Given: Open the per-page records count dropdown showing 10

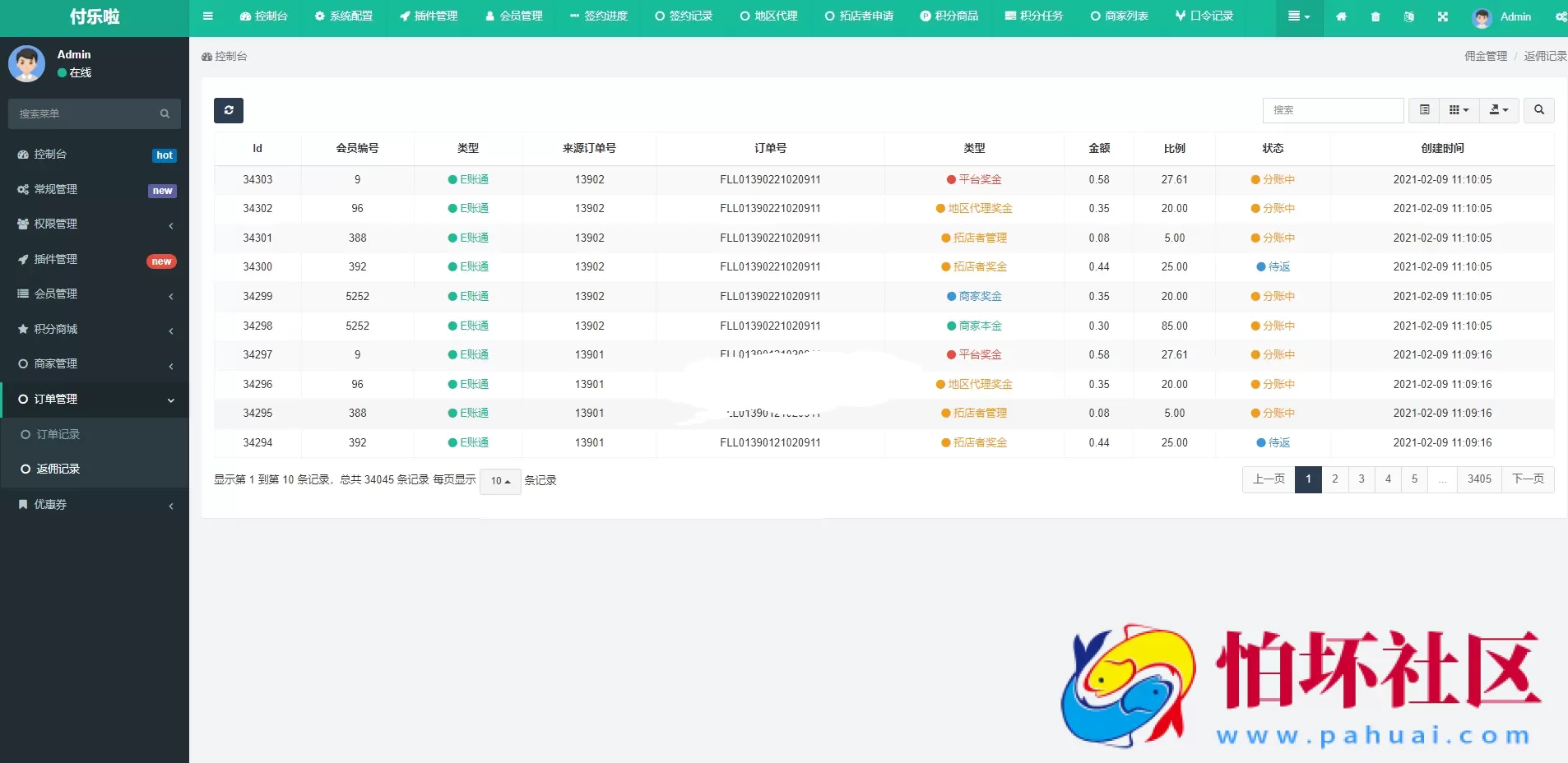Looking at the screenshot, I should [x=499, y=482].
